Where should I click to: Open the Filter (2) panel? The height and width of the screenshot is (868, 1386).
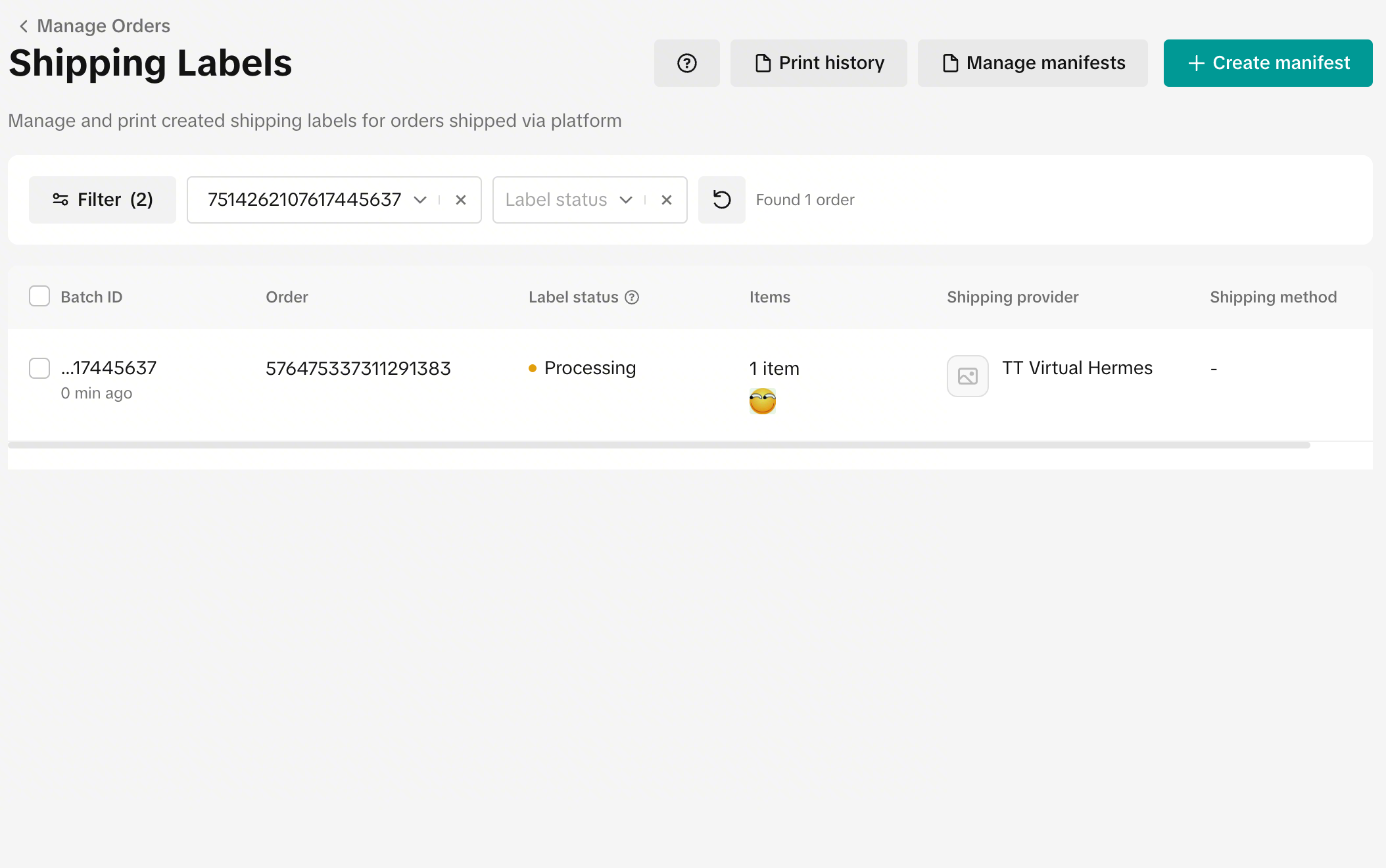pyautogui.click(x=103, y=200)
